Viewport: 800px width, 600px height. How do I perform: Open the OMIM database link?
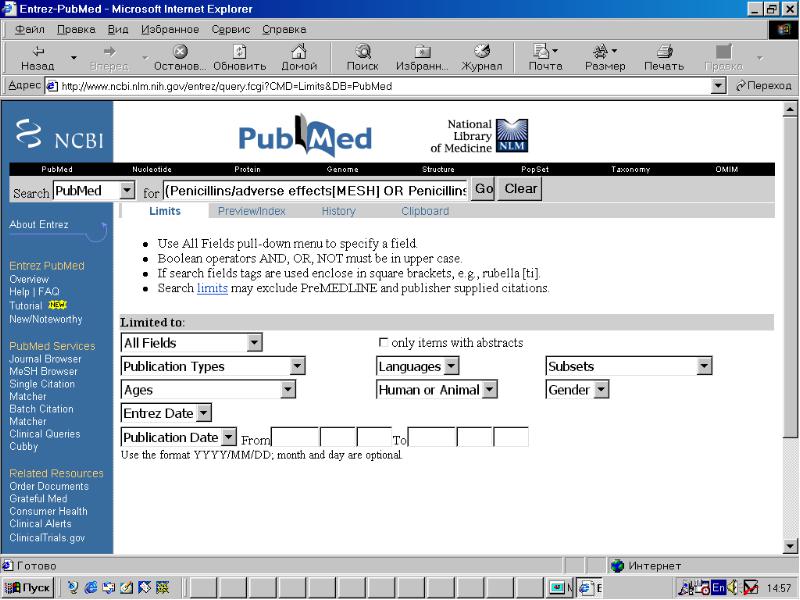pyautogui.click(x=727, y=169)
